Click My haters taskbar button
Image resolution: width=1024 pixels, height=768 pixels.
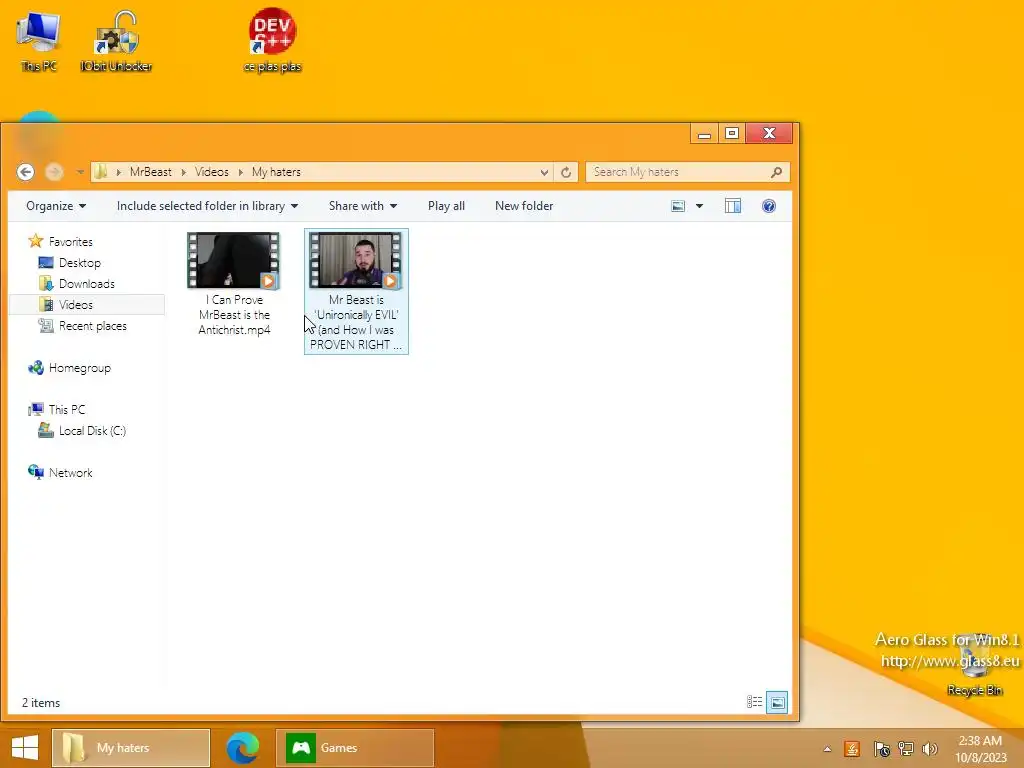(131, 748)
